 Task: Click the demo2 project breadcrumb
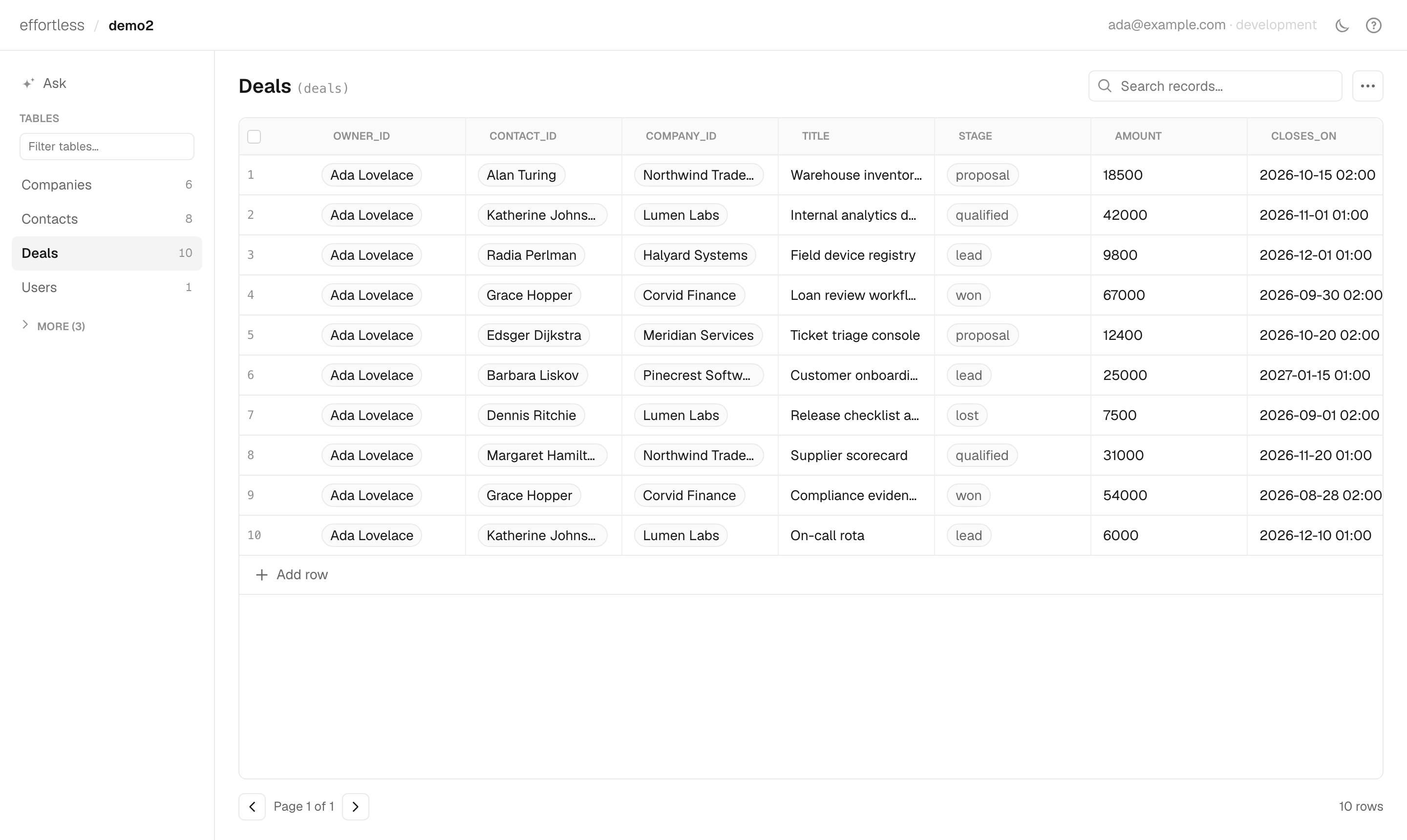coord(131,25)
